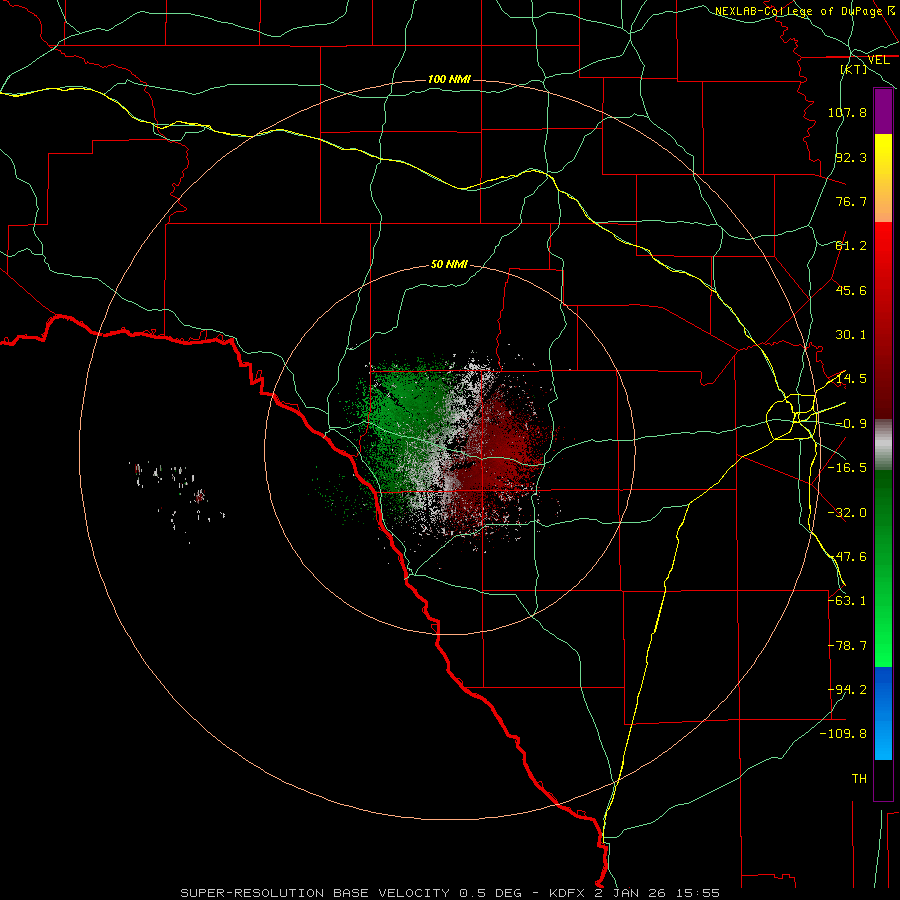The width and height of the screenshot is (900, 900).
Task: Click the VEL legend title
Action: (x=879, y=60)
